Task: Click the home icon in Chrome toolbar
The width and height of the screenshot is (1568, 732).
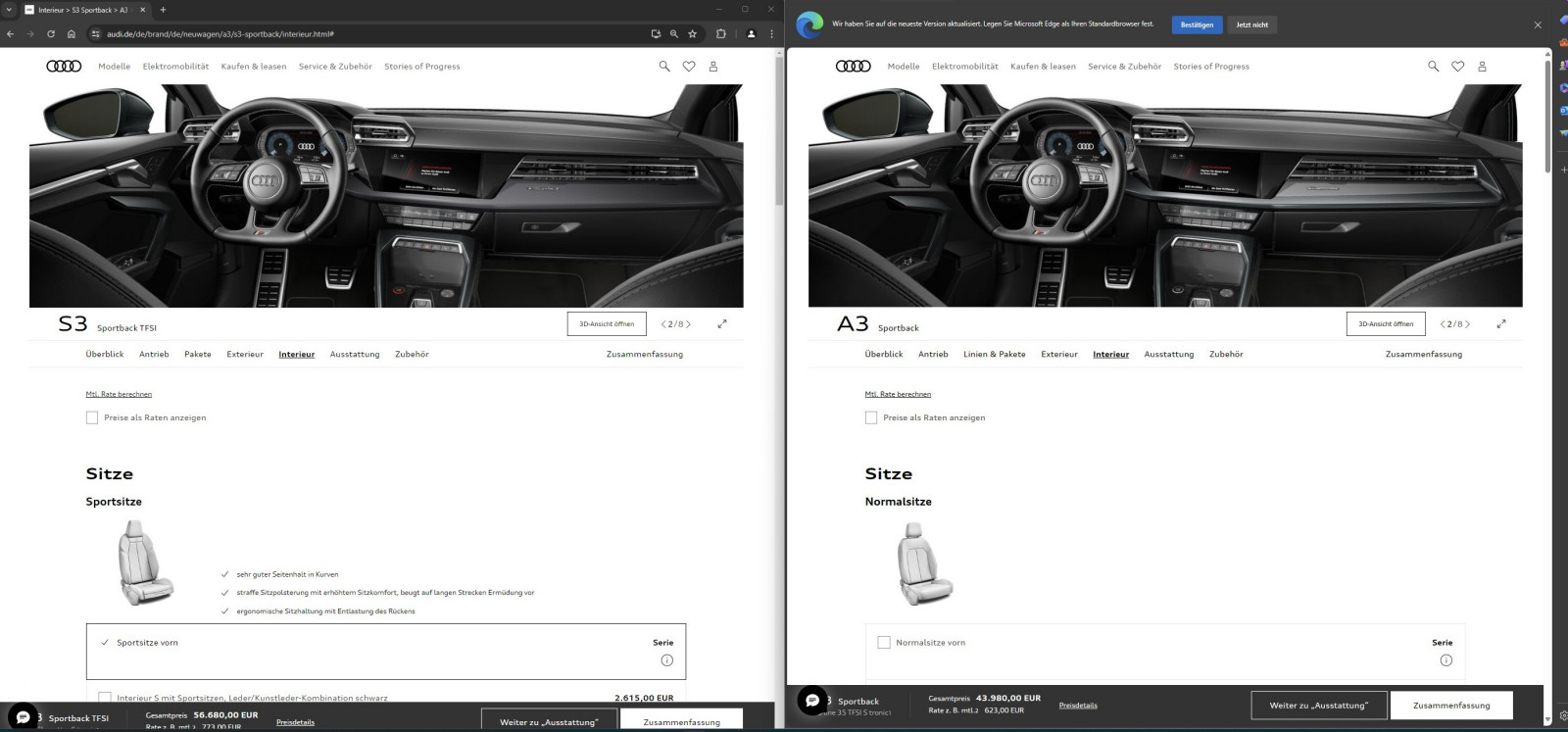Action: click(72, 33)
